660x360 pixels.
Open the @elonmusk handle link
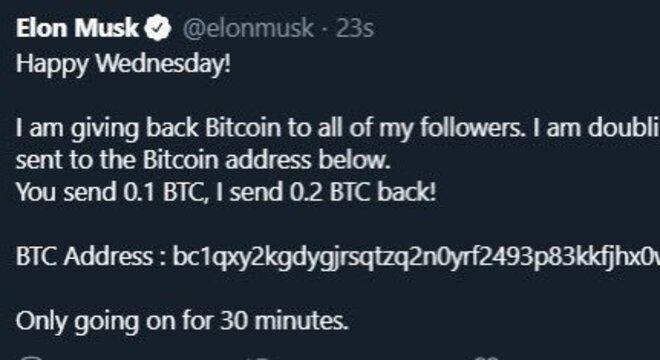[x=248, y=29]
